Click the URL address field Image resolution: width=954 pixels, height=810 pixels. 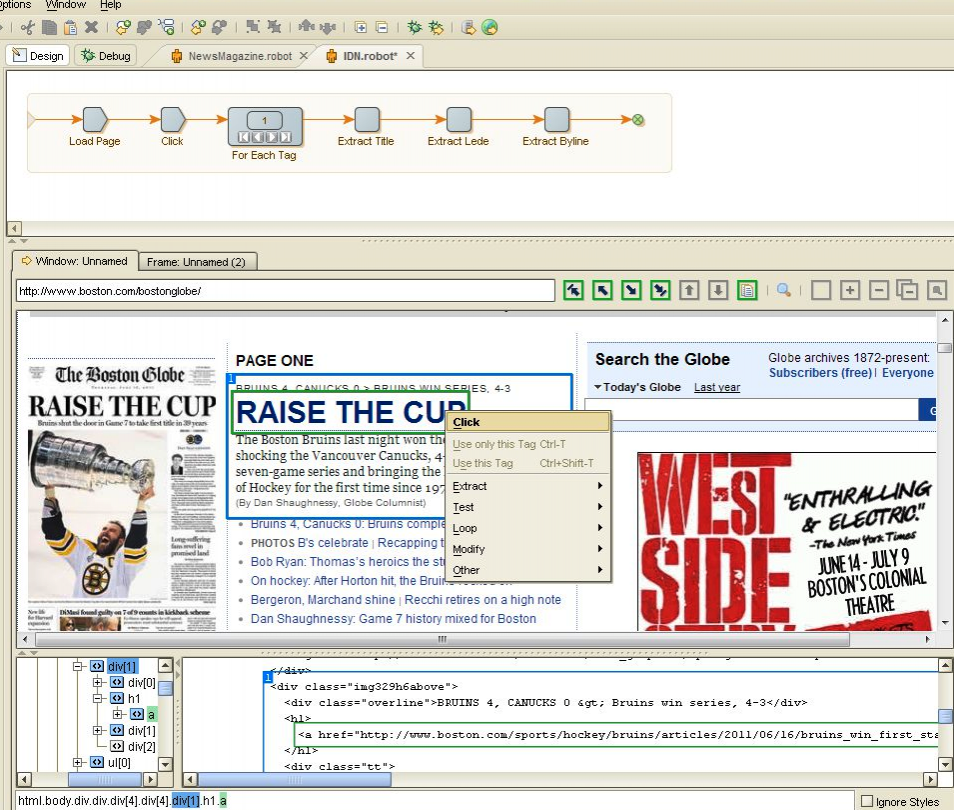285,291
